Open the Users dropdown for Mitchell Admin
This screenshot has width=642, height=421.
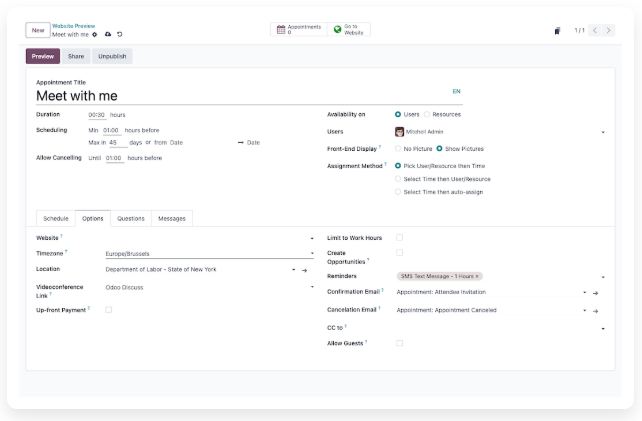point(602,132)
